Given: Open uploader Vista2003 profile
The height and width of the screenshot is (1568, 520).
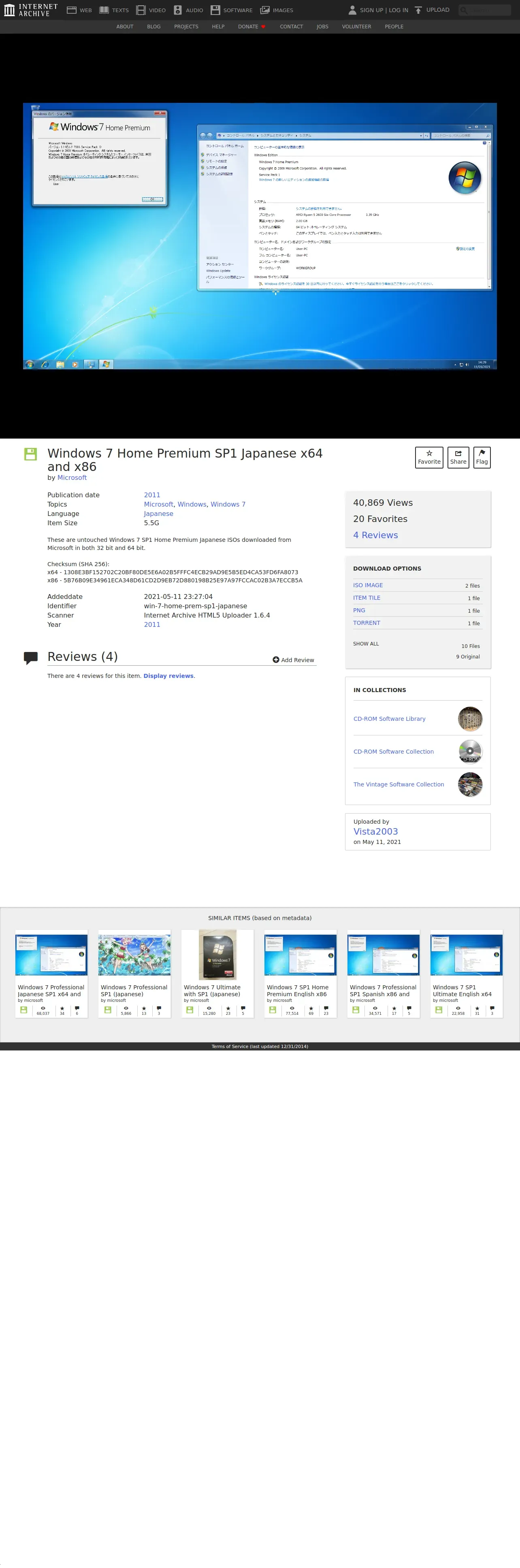Looking at the screenshot, I should (x=376, y=831).
